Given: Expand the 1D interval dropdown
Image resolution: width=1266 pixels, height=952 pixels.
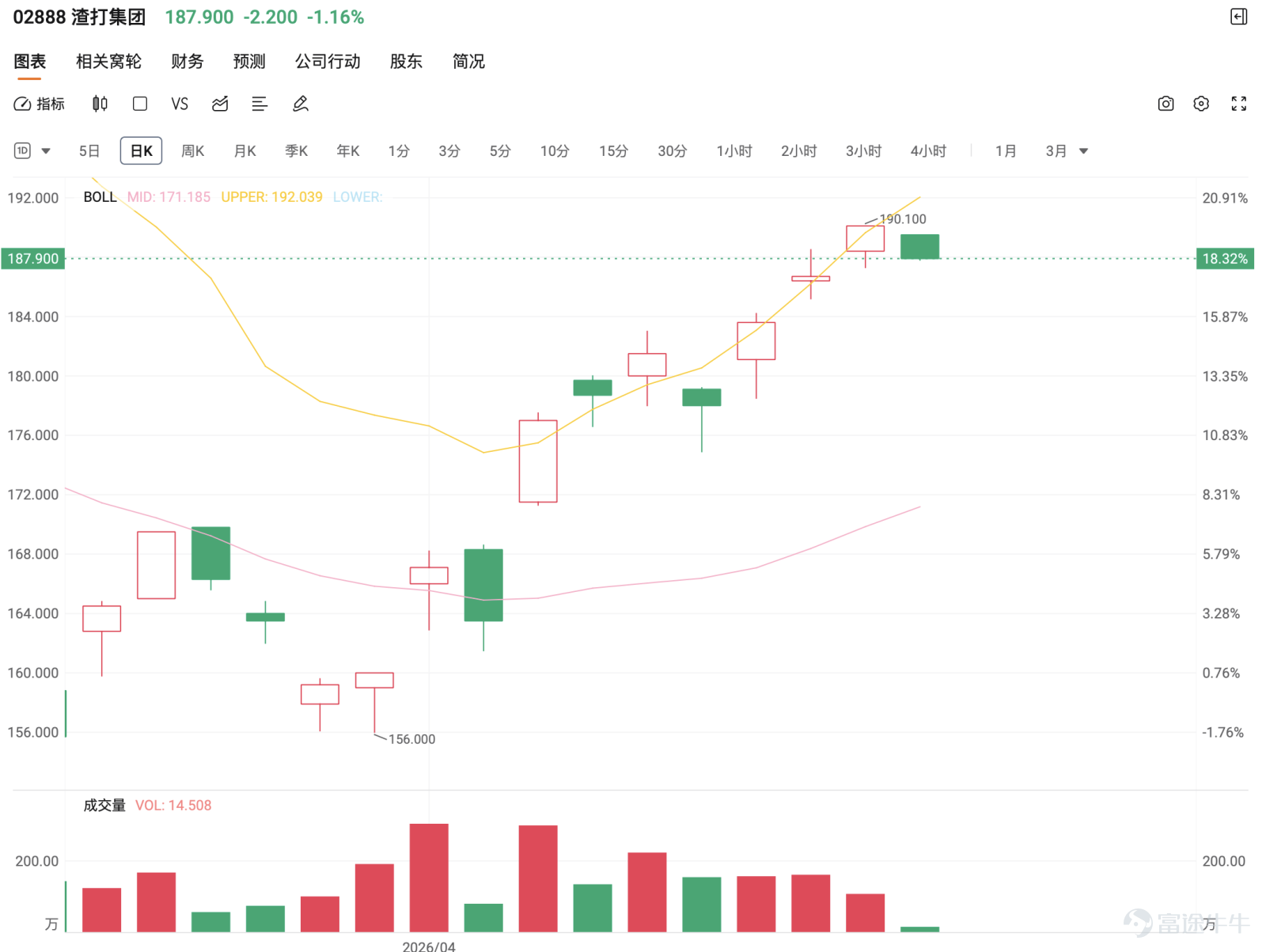Looking at the screenshot, I should (32, 150).
